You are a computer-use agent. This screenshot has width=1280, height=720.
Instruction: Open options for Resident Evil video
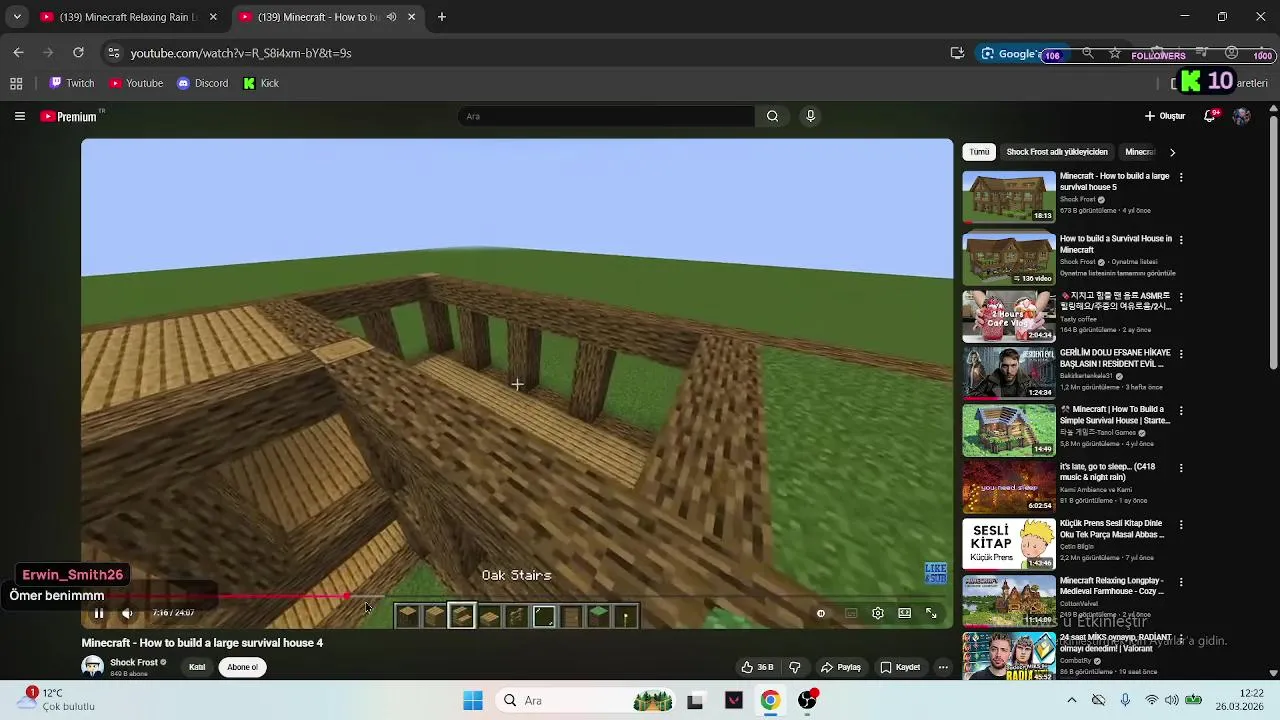tap(1181, 354)
